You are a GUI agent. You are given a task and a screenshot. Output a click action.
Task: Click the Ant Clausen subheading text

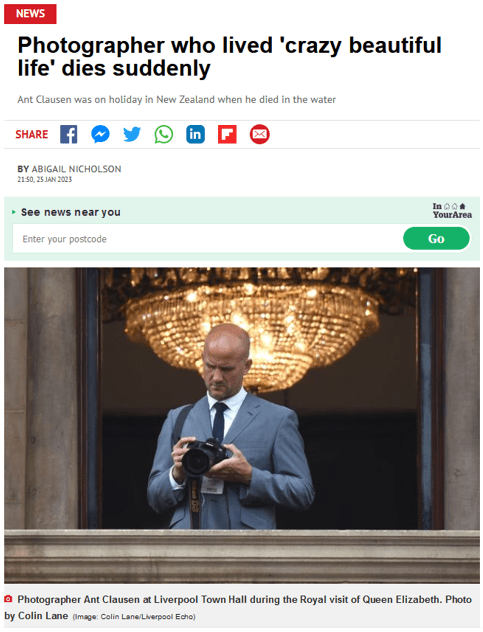click(177, 100)
